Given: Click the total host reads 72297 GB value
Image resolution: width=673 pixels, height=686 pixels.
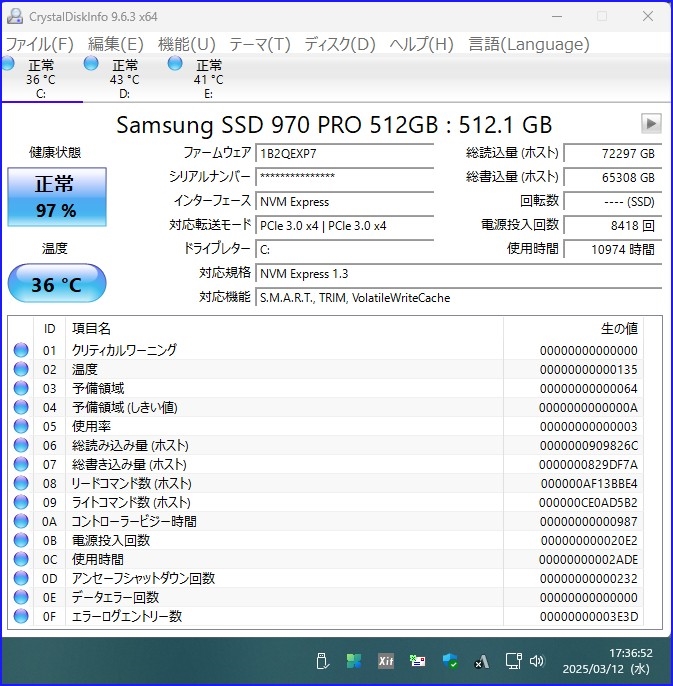Looking at the screenshot, I should pos(612,154).
